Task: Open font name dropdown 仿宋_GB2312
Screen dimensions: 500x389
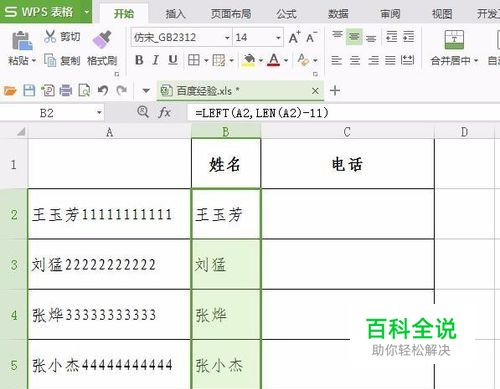Action: pos(227,38)
